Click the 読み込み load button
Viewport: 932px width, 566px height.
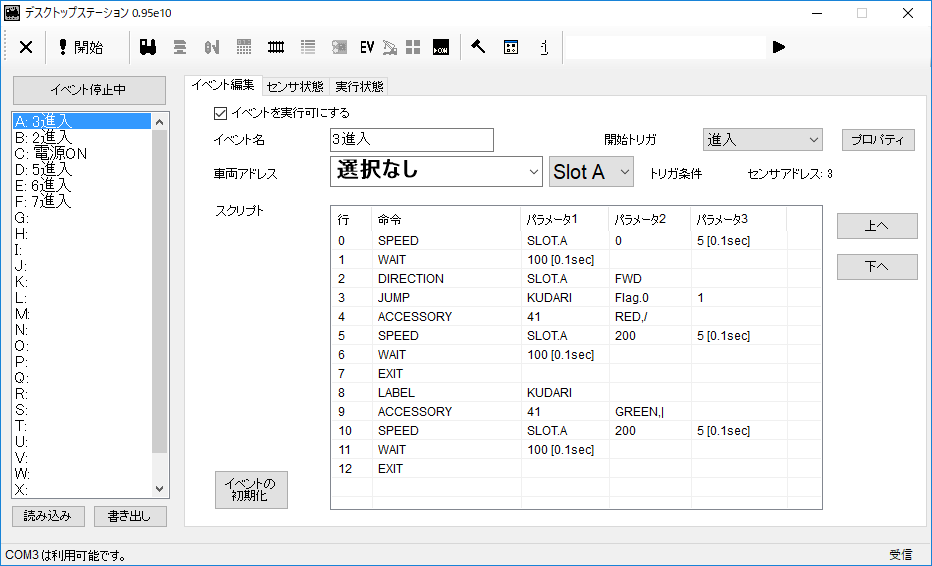click(x=48, y=516)
